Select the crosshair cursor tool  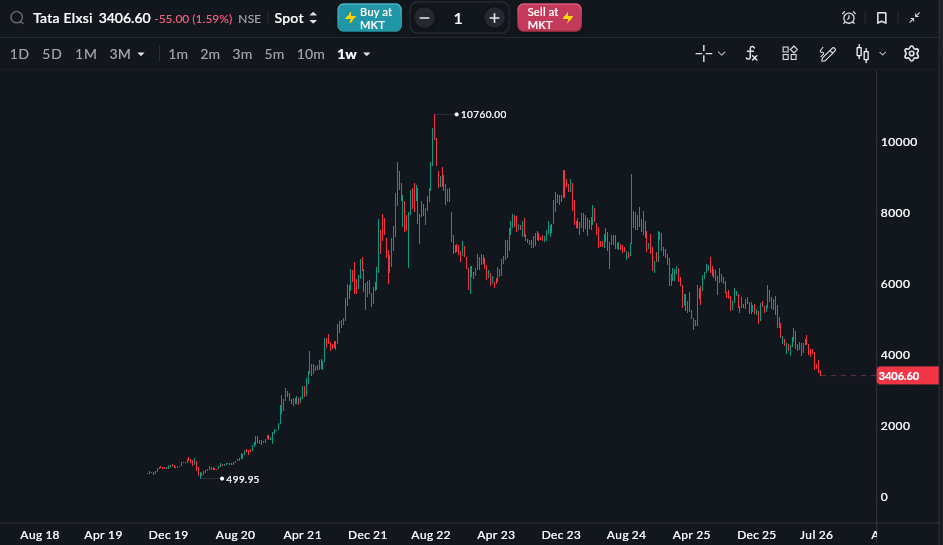704,54
